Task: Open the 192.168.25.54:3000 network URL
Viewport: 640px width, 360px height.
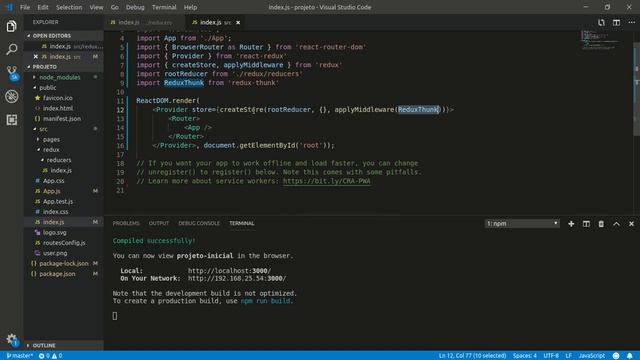Action: (237, 278)
